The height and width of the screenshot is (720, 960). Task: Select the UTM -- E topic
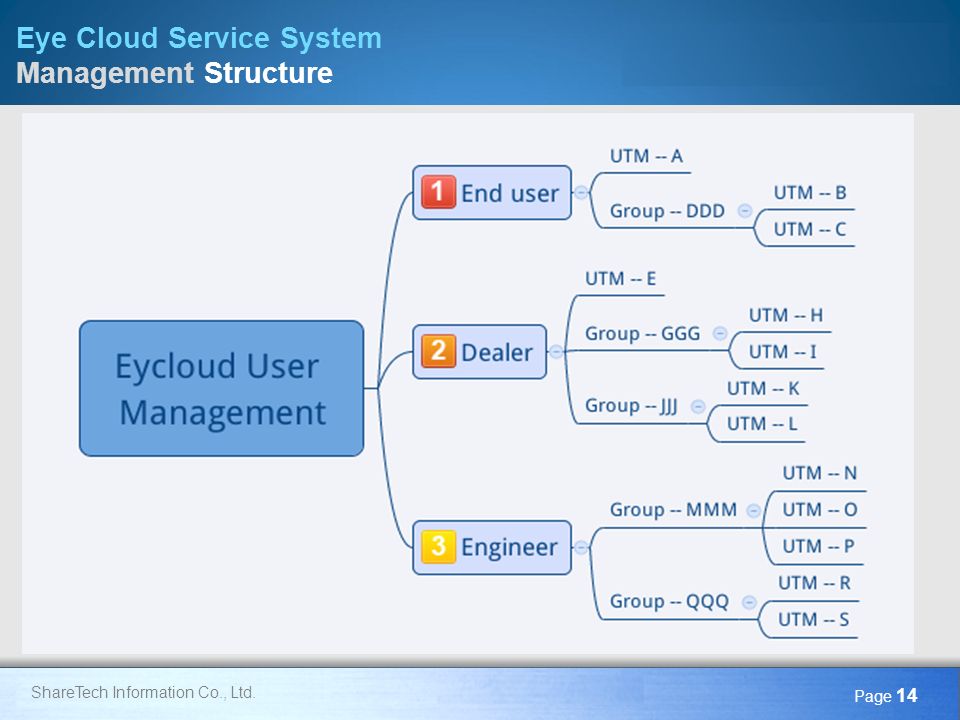tap(620, 279)
